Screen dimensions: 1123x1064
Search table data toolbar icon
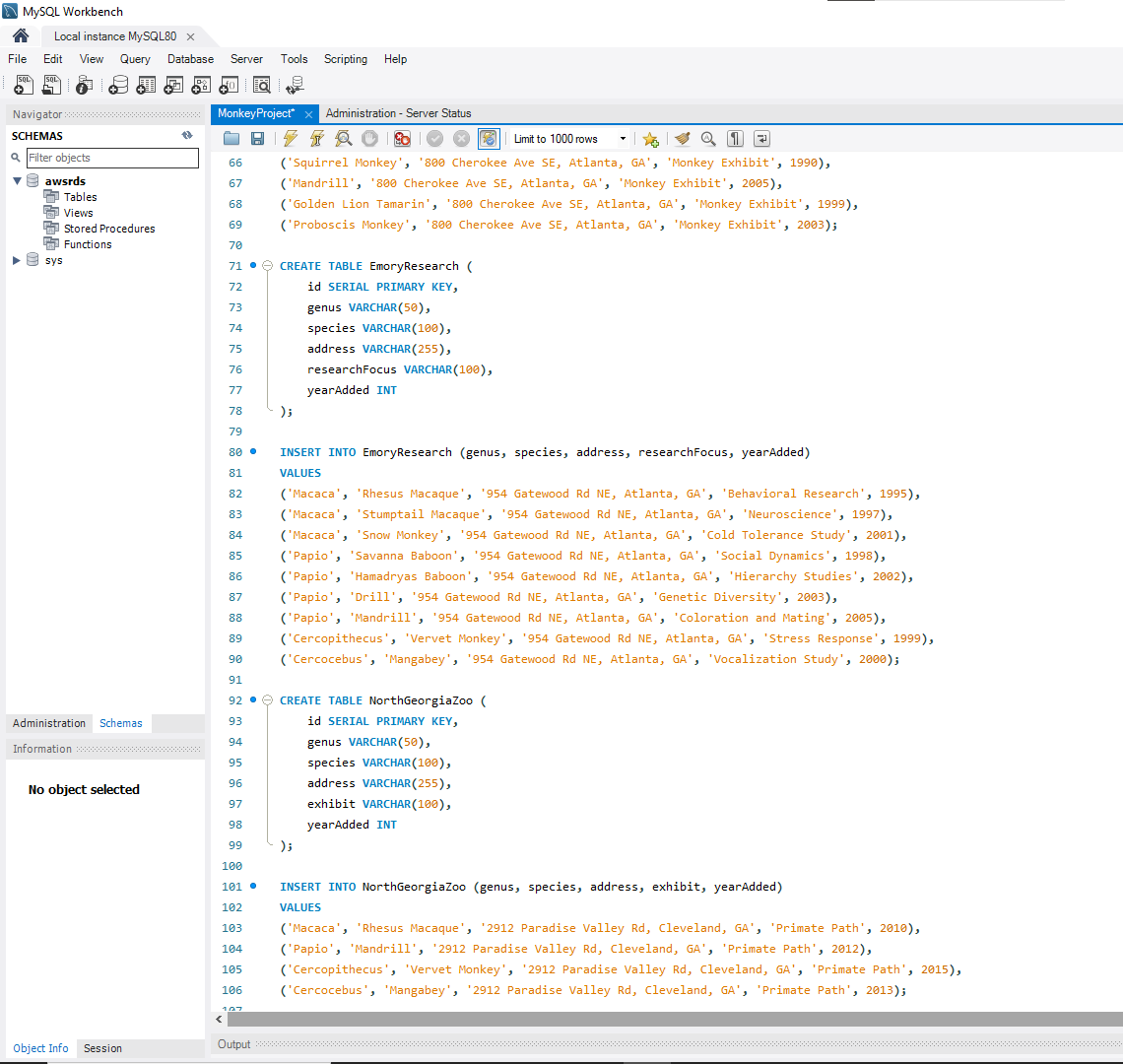[262, 86]
